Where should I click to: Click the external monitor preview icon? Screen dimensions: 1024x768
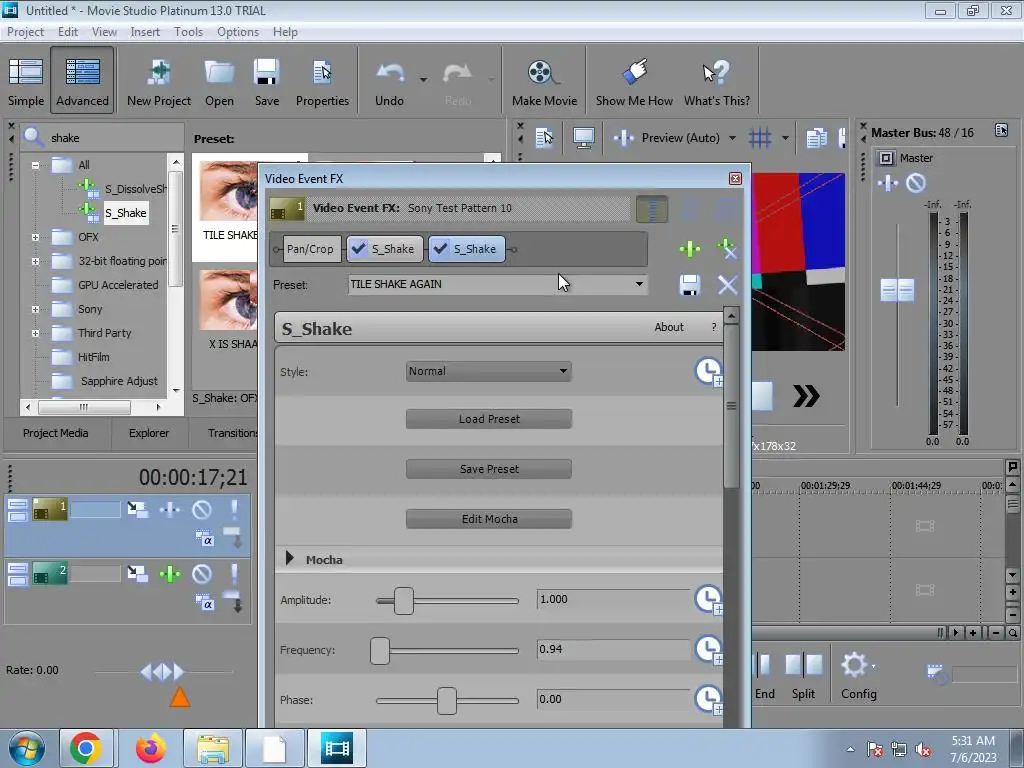tap(583, 138)
